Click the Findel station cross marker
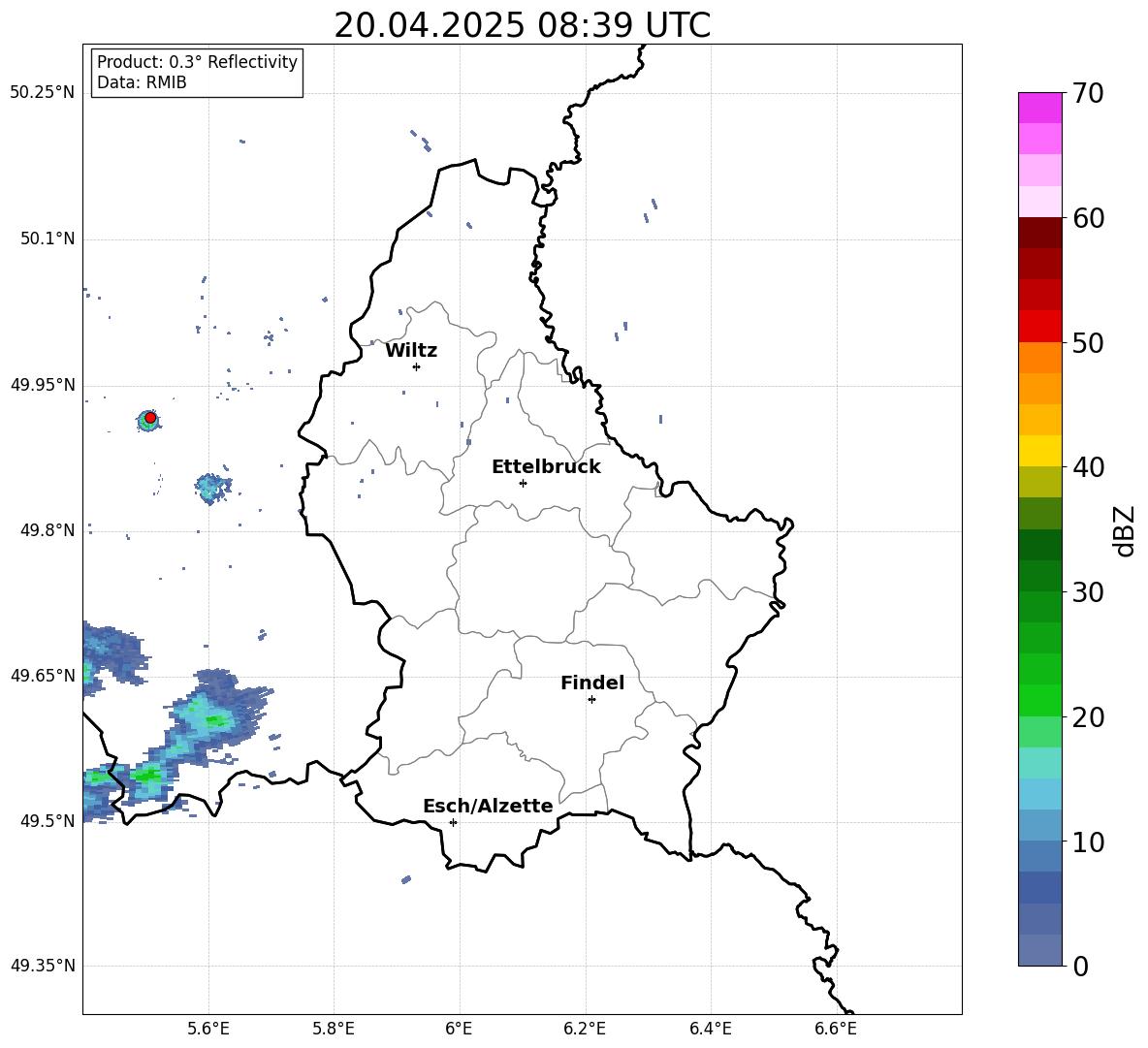This screenshot has width=1148, height=1048. [591, 700]
